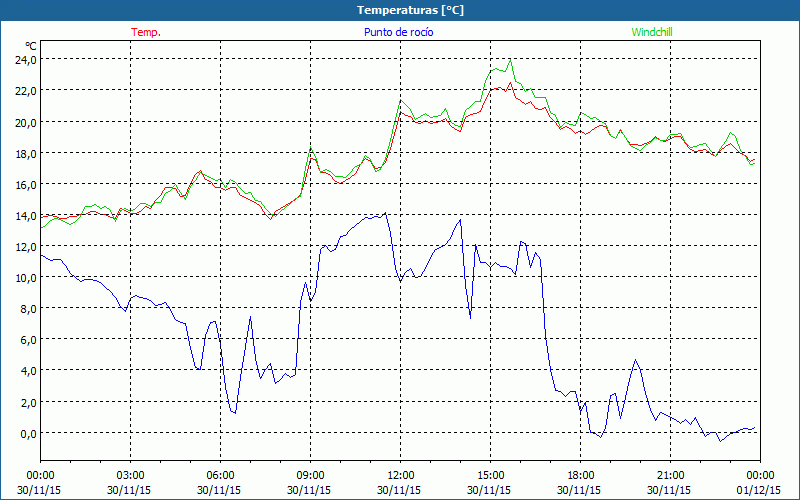Viewport: 800px width, 500px height.
Task: Click the 0,0 y-axis value
Action: click(29, 434)
